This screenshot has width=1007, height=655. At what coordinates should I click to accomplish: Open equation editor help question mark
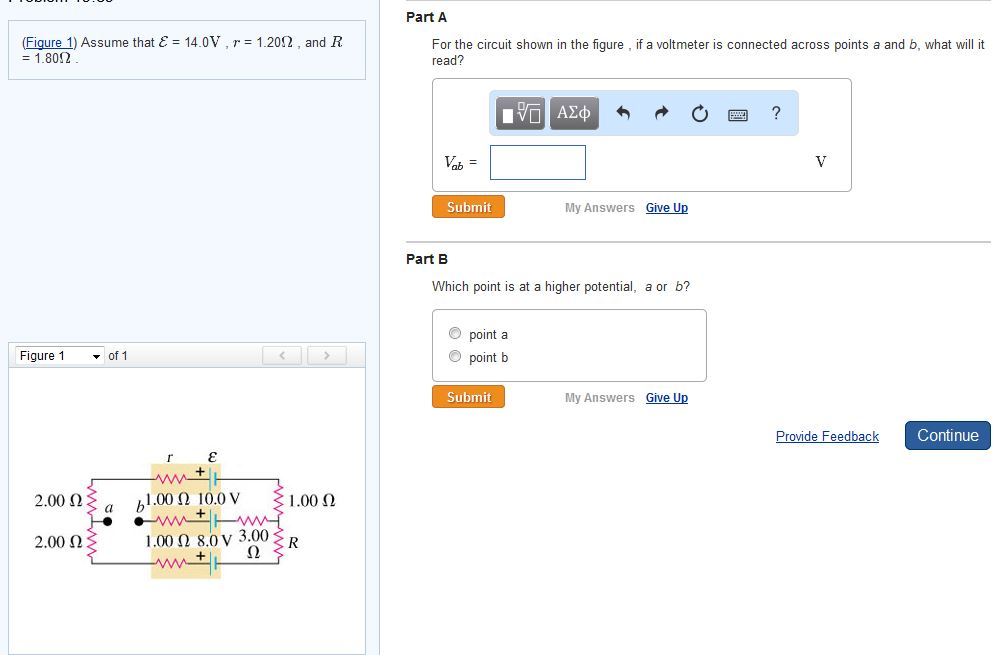coord(776,113)
